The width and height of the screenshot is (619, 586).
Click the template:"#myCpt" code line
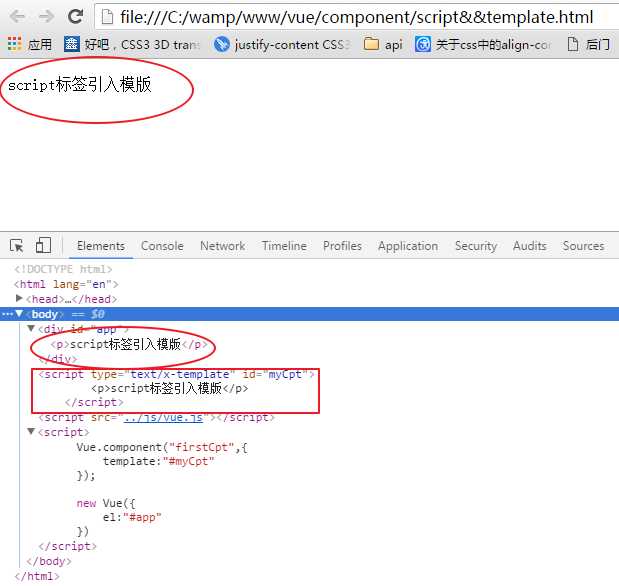click(x=158, y=461)
